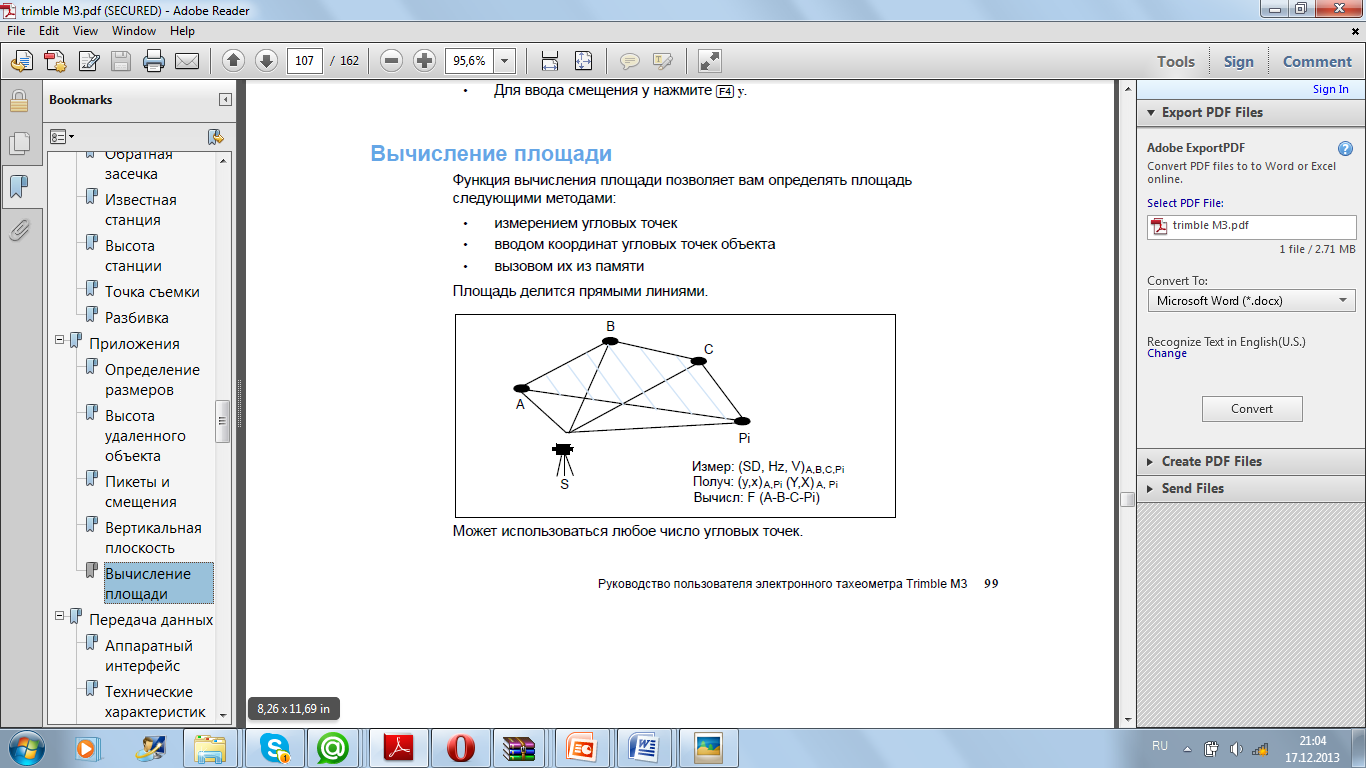Click the Sign In link

(1330, 89)
